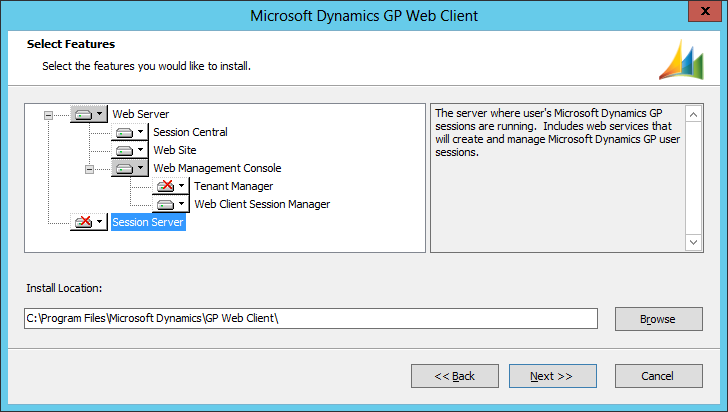This screenshot has height=412, width=728.
Task: Click the Web Management Console drive icon
Action: pos(130,168)
